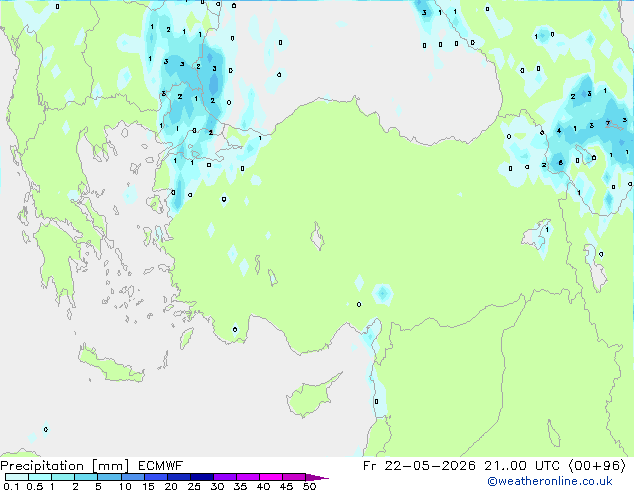
Task: Pick the 10–15 mm legend swatch
Action: 133,477
